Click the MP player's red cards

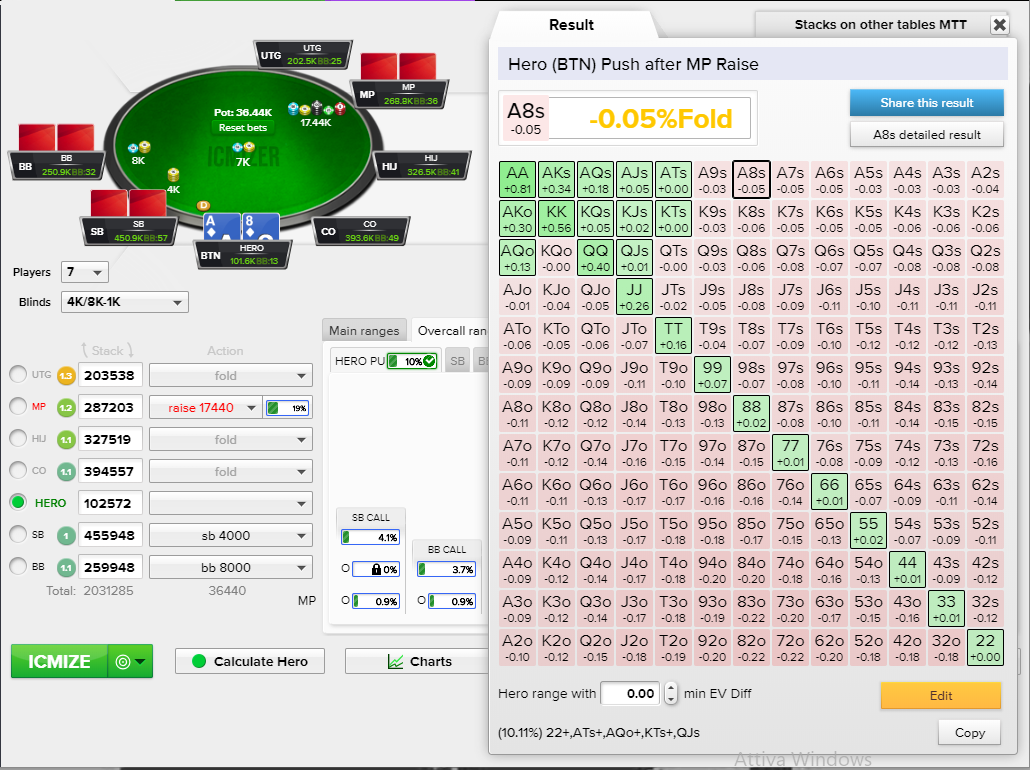tap(398, 67)
